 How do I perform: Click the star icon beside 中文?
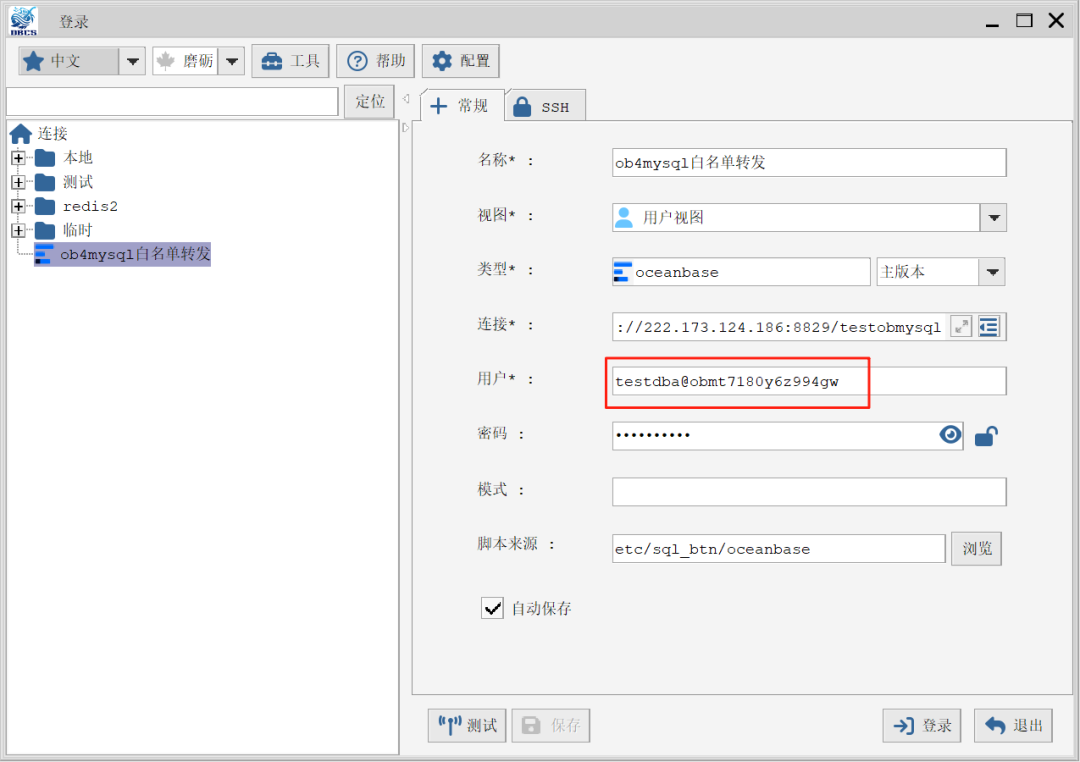33,61
